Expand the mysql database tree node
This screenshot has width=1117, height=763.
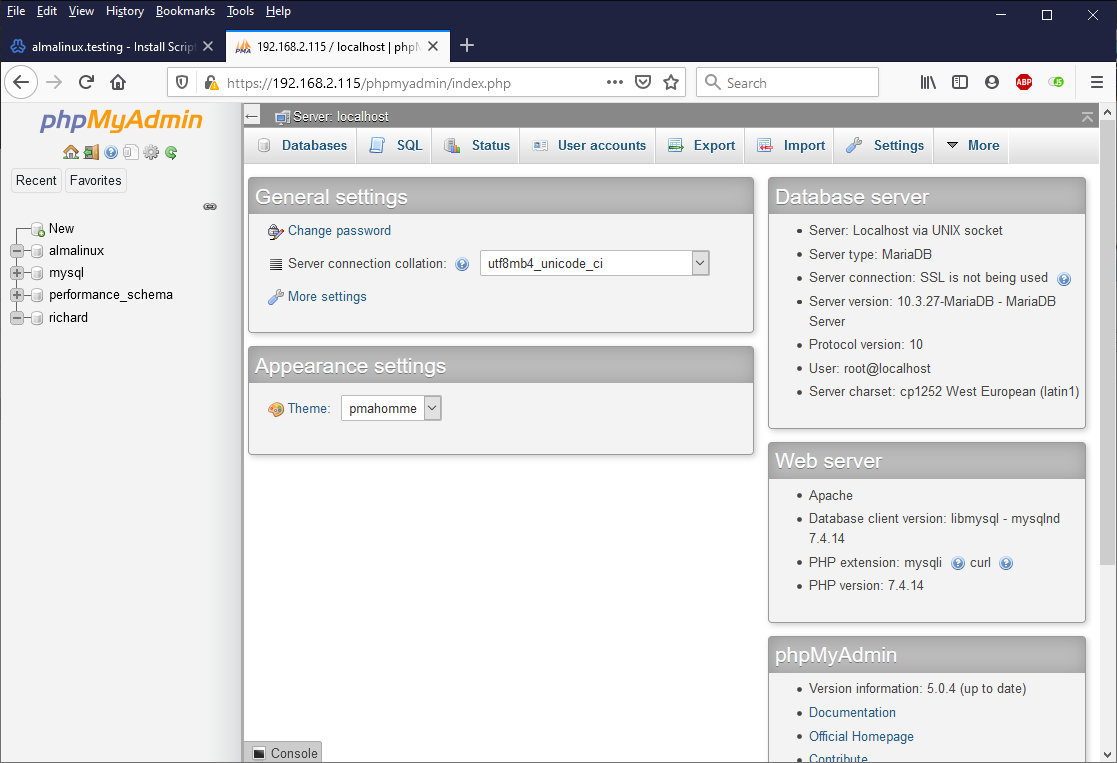tap(17, 273)
